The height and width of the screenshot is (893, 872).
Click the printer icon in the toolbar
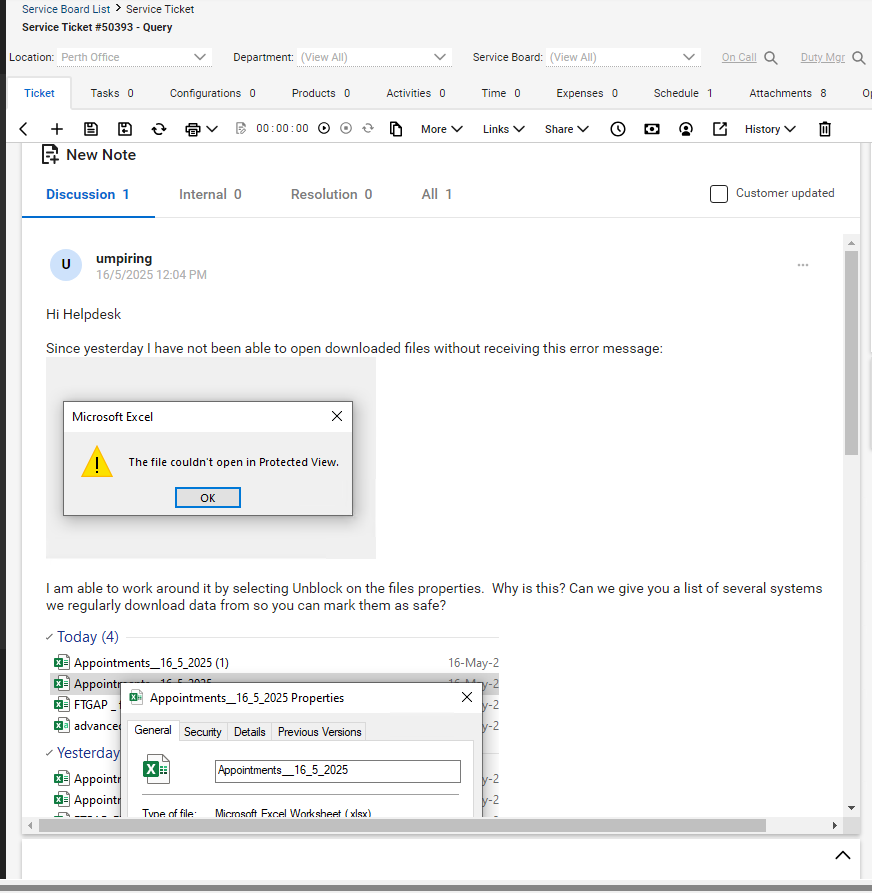pyautogui.click(x=193, y=129)
